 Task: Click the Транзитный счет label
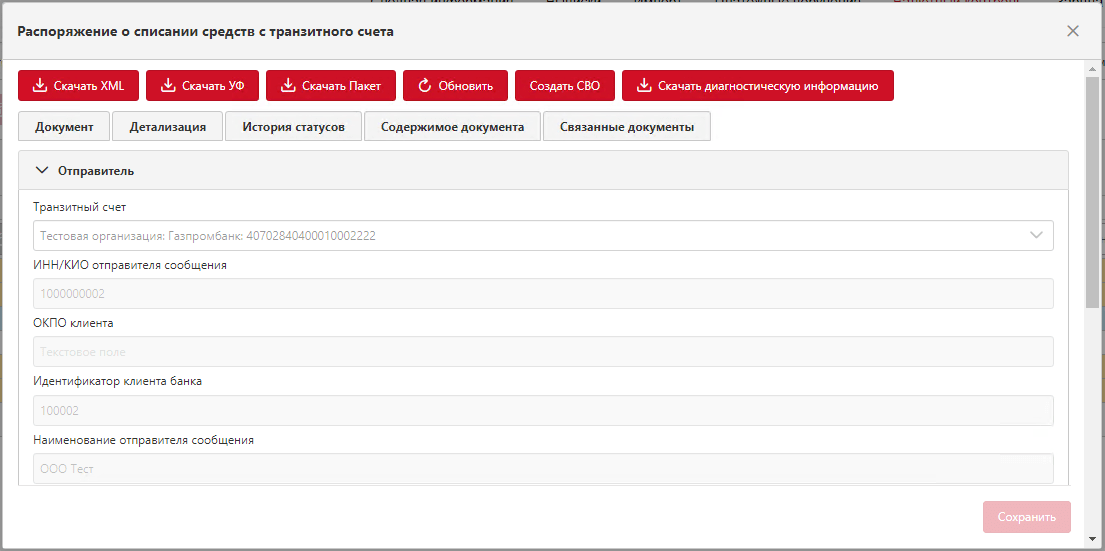80,207
